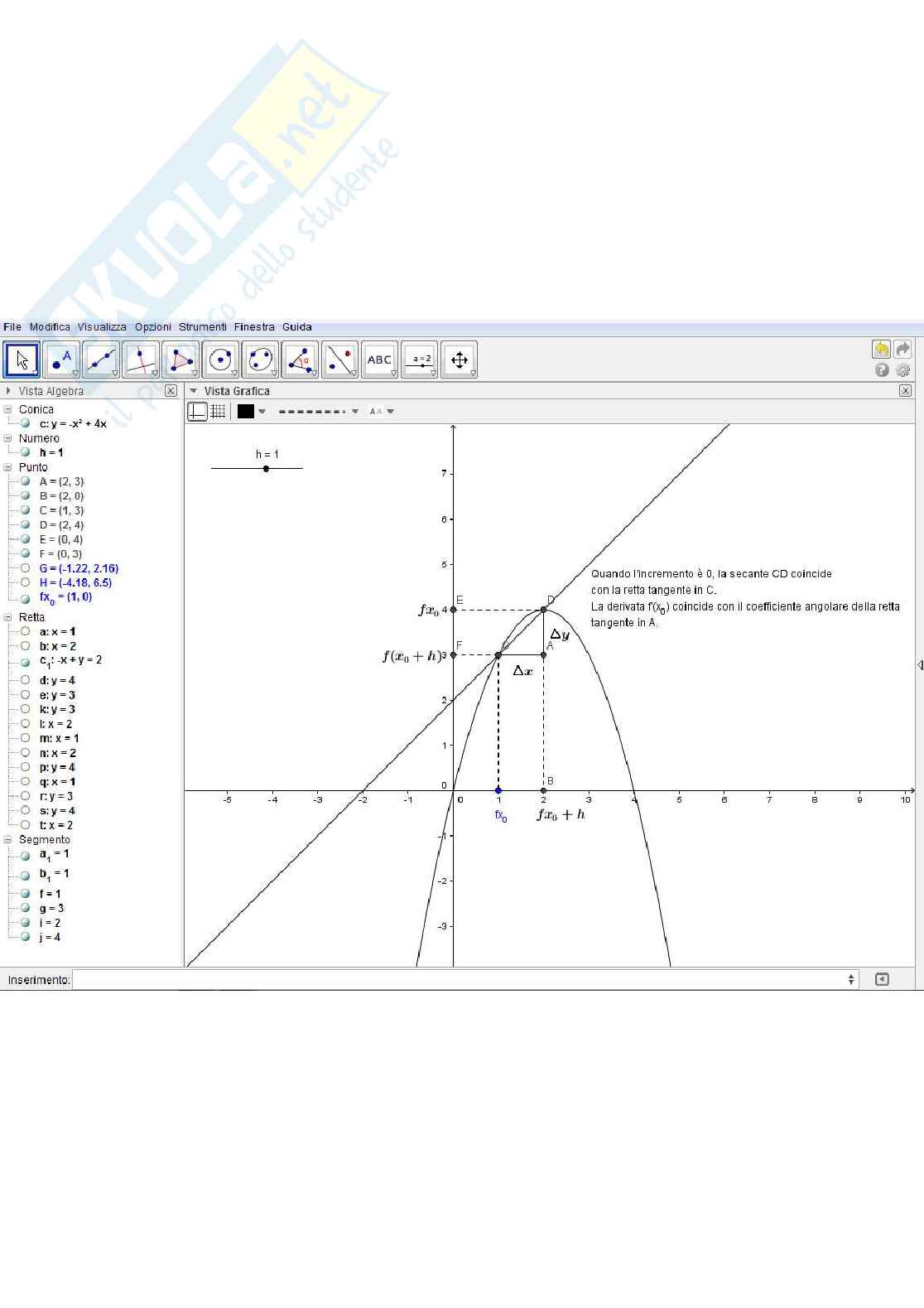
Task: Click the Move Graphics View tool
Action: 459,360
